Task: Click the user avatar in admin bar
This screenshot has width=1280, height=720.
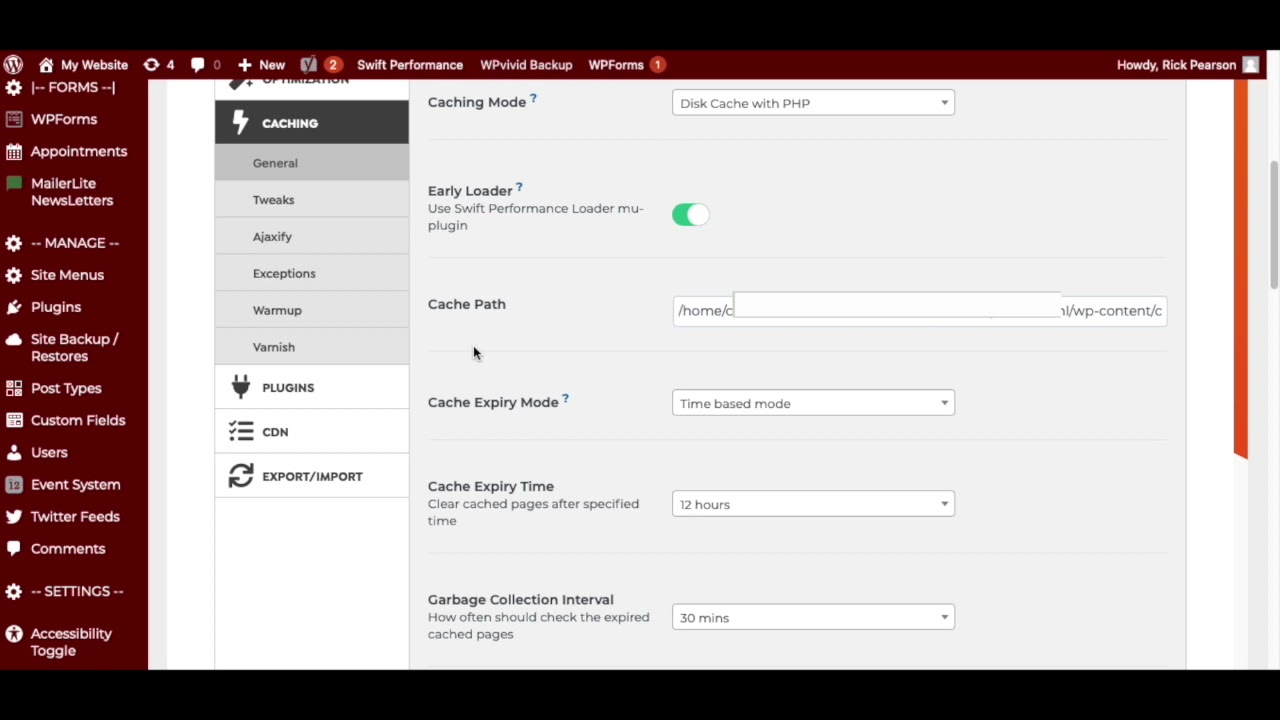Action: (x=1251, y=65)
